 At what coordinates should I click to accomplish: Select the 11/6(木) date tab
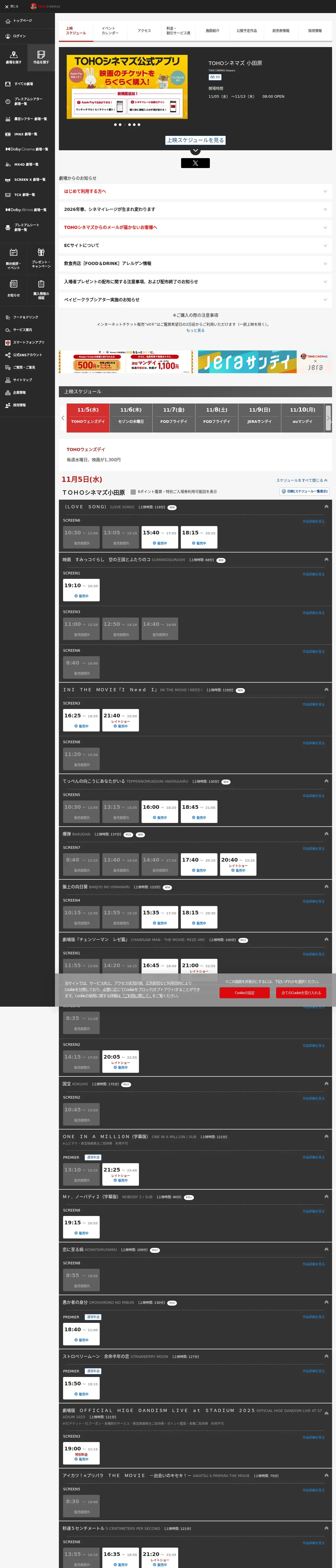pyautogui.click(x=131, y=418)
